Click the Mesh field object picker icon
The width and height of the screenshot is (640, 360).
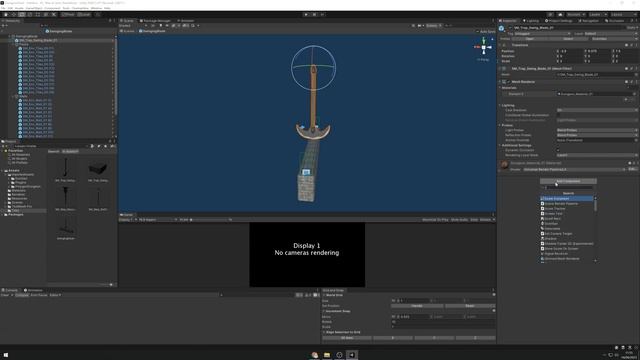tap(636, 75)
